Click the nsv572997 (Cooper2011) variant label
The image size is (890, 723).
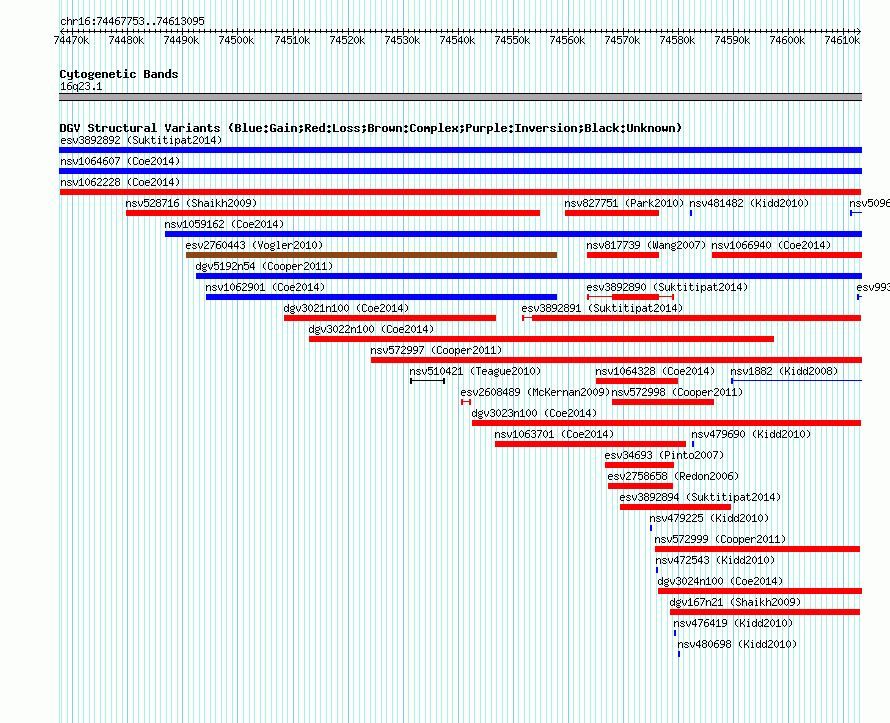click(436, 350)
